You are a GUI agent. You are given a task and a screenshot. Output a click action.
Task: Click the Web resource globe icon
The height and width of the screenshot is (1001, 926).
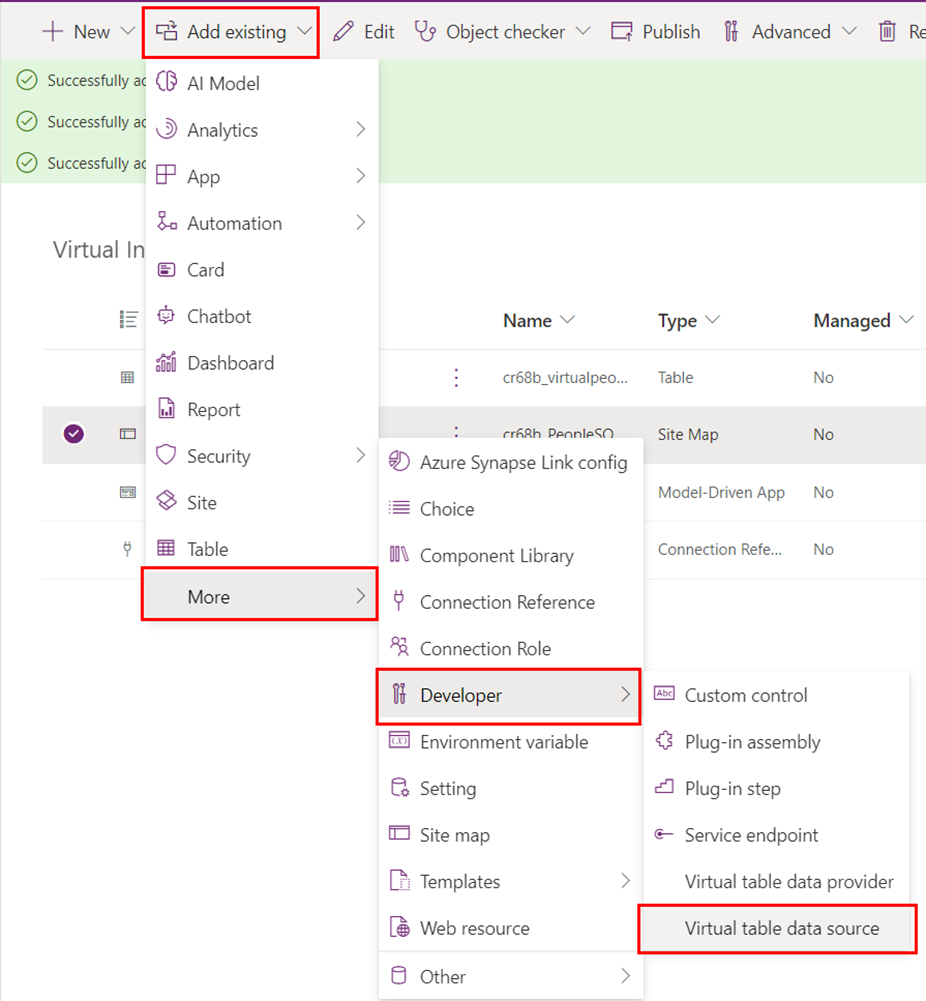tap(400, 928)
